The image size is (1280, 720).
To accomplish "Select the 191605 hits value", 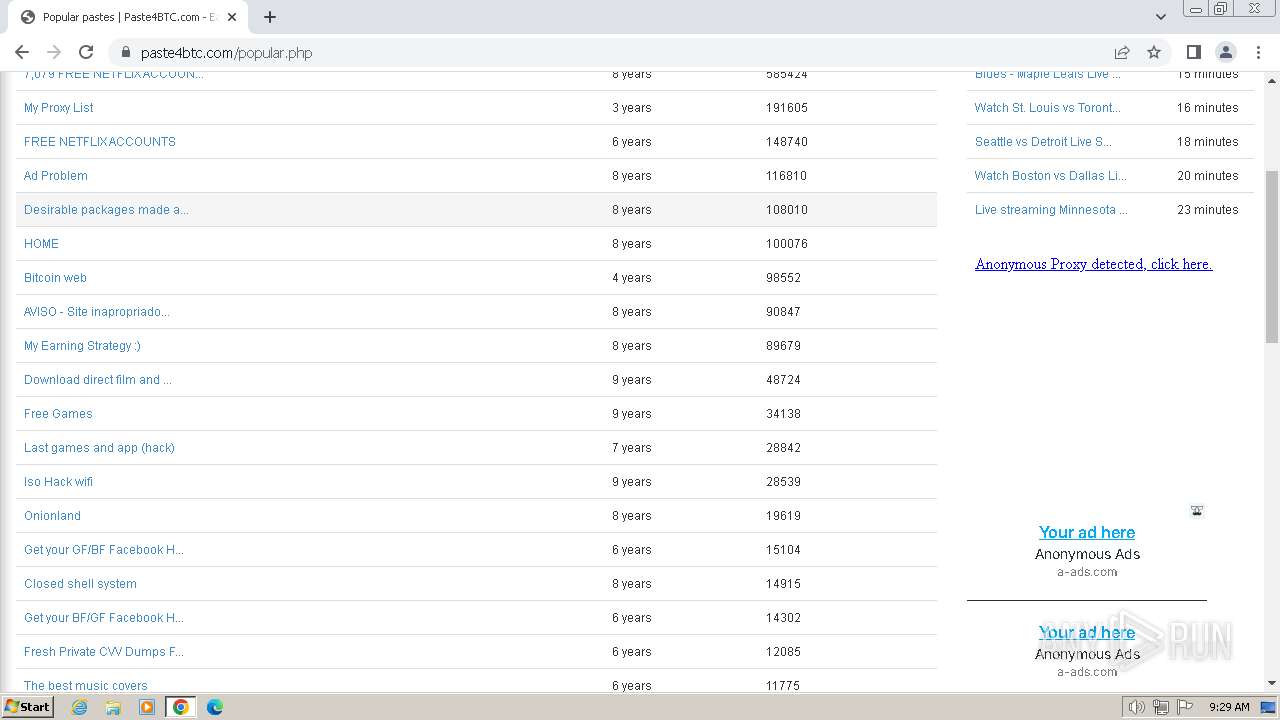I will click(787, 108).
